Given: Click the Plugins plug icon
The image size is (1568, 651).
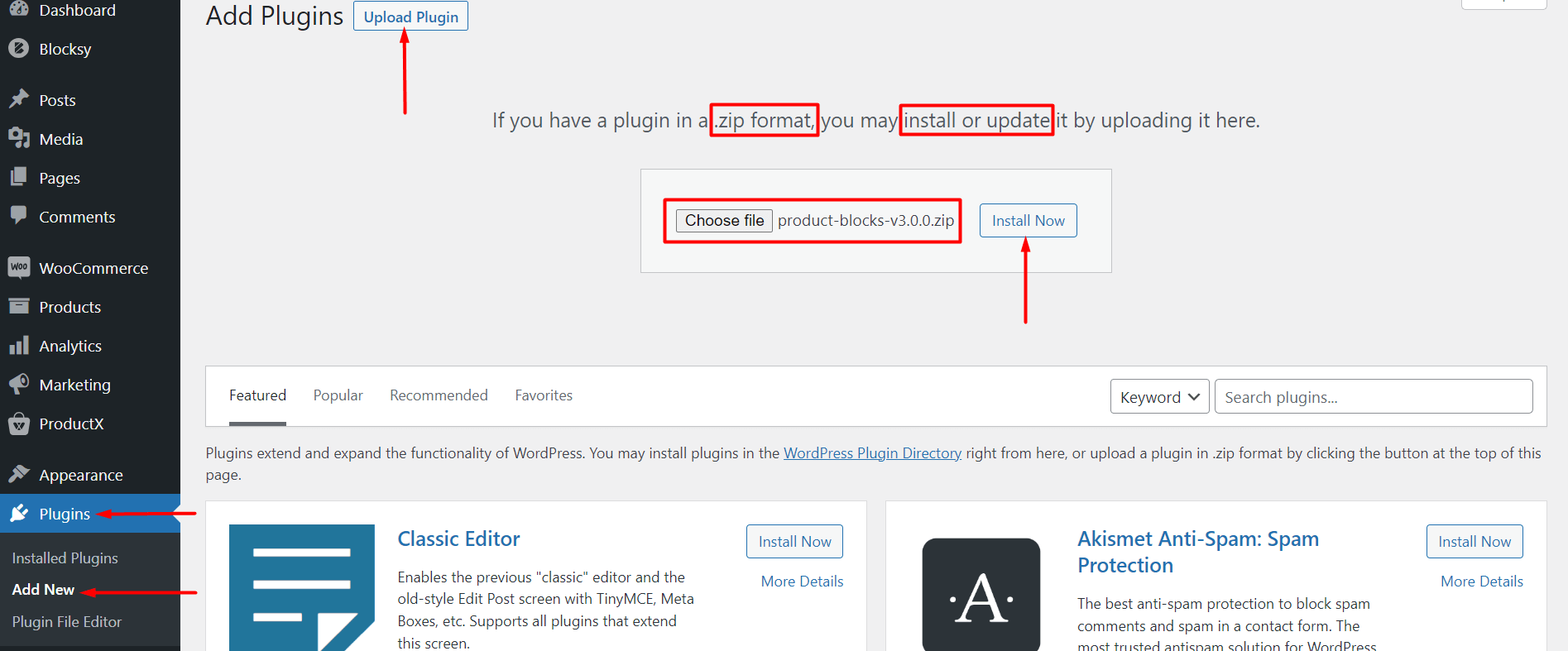Looking at the screenshot, I should (19, 514).
